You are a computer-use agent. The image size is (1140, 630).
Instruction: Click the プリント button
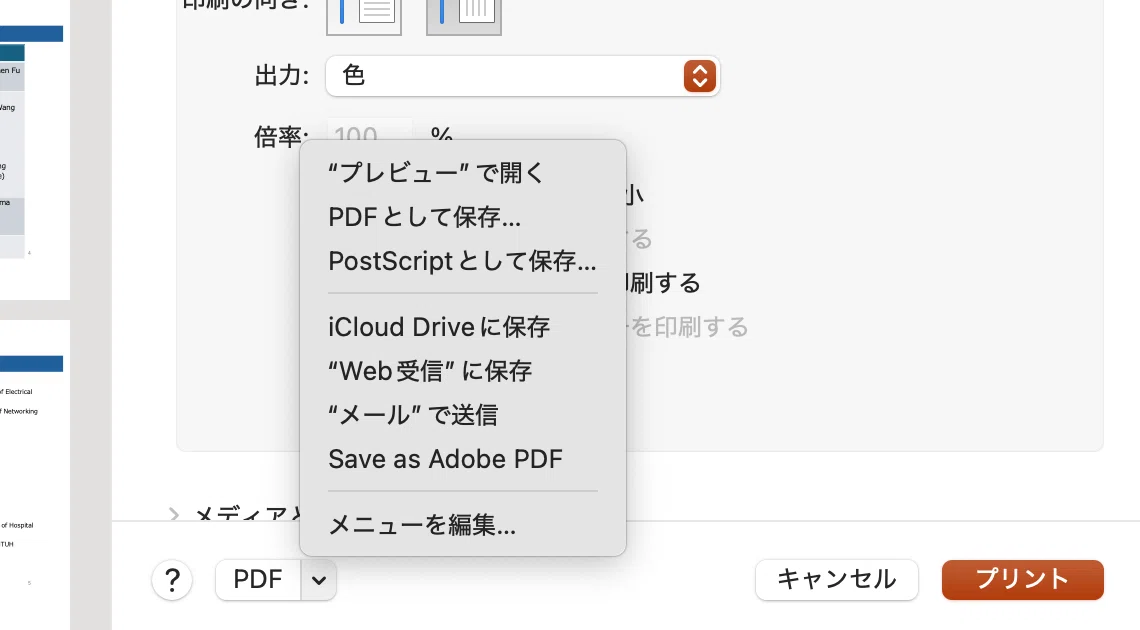tap(1023, 580)
